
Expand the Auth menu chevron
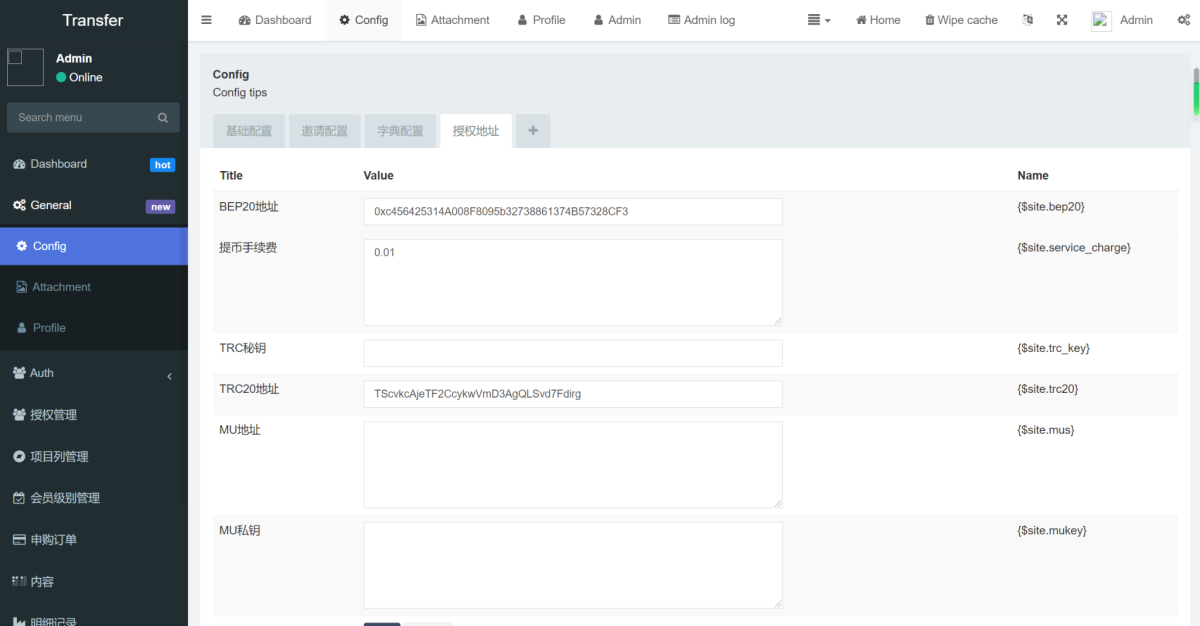(169, 376)
